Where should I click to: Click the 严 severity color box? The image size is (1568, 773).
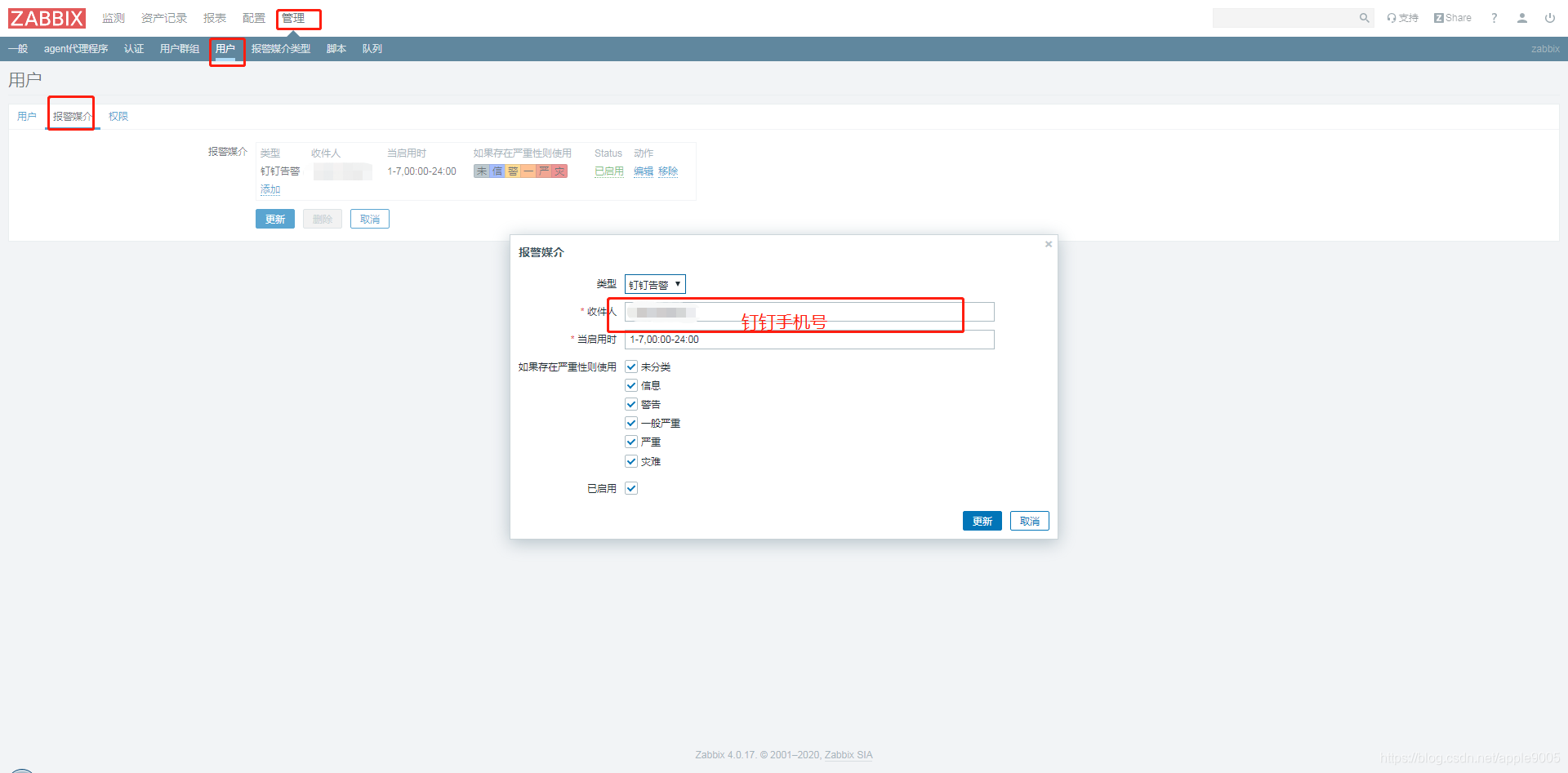pyautogui.click(x=544, y=171)
